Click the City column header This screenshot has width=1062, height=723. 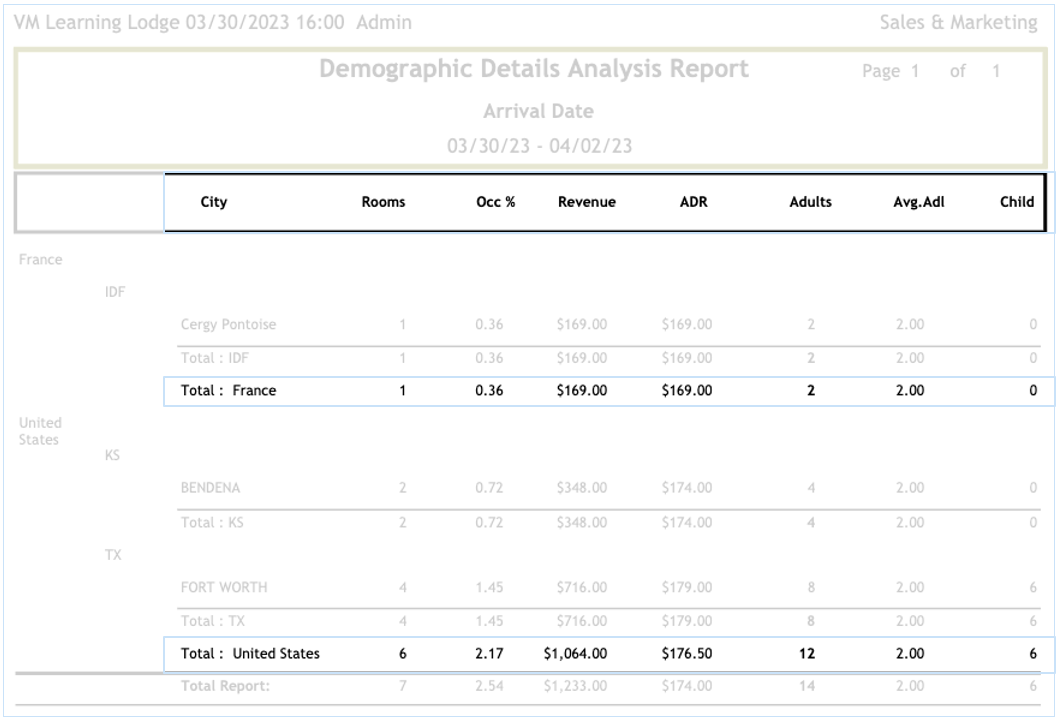(x=214, y=202)
